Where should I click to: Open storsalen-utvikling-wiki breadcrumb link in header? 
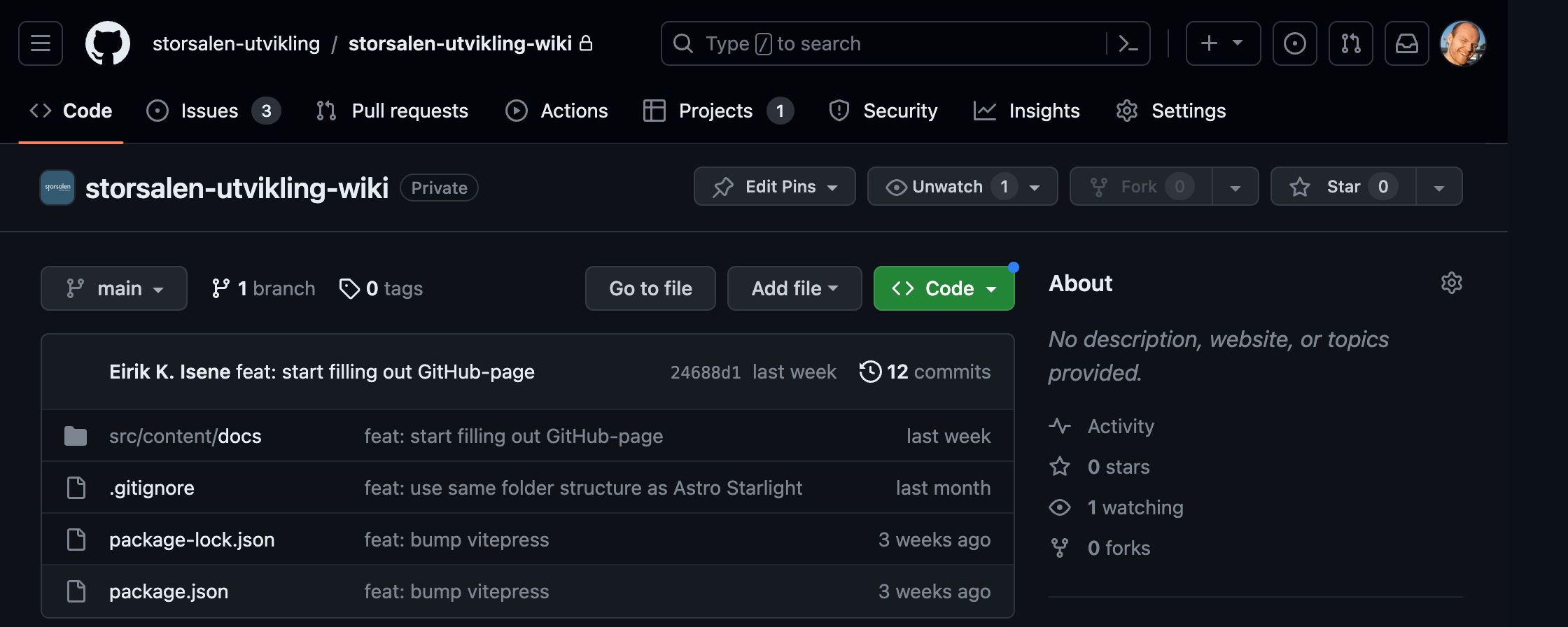click(461, 43)
